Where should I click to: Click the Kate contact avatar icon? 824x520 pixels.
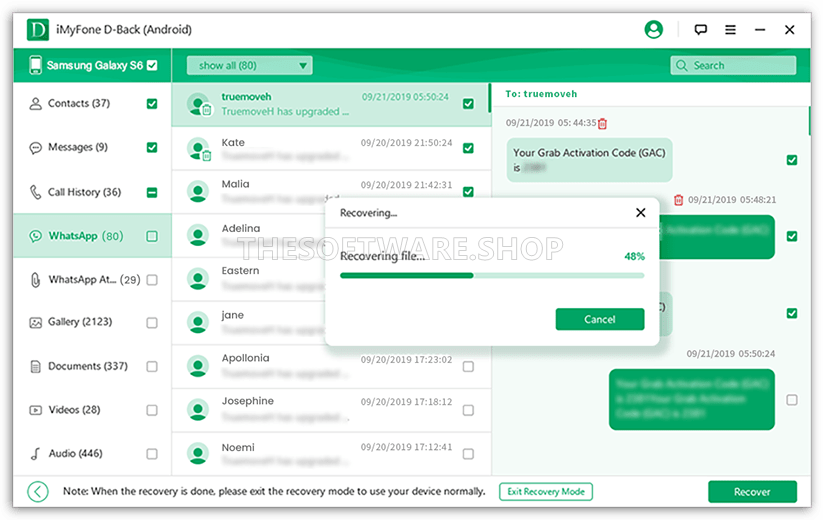[x=198, y=149]
